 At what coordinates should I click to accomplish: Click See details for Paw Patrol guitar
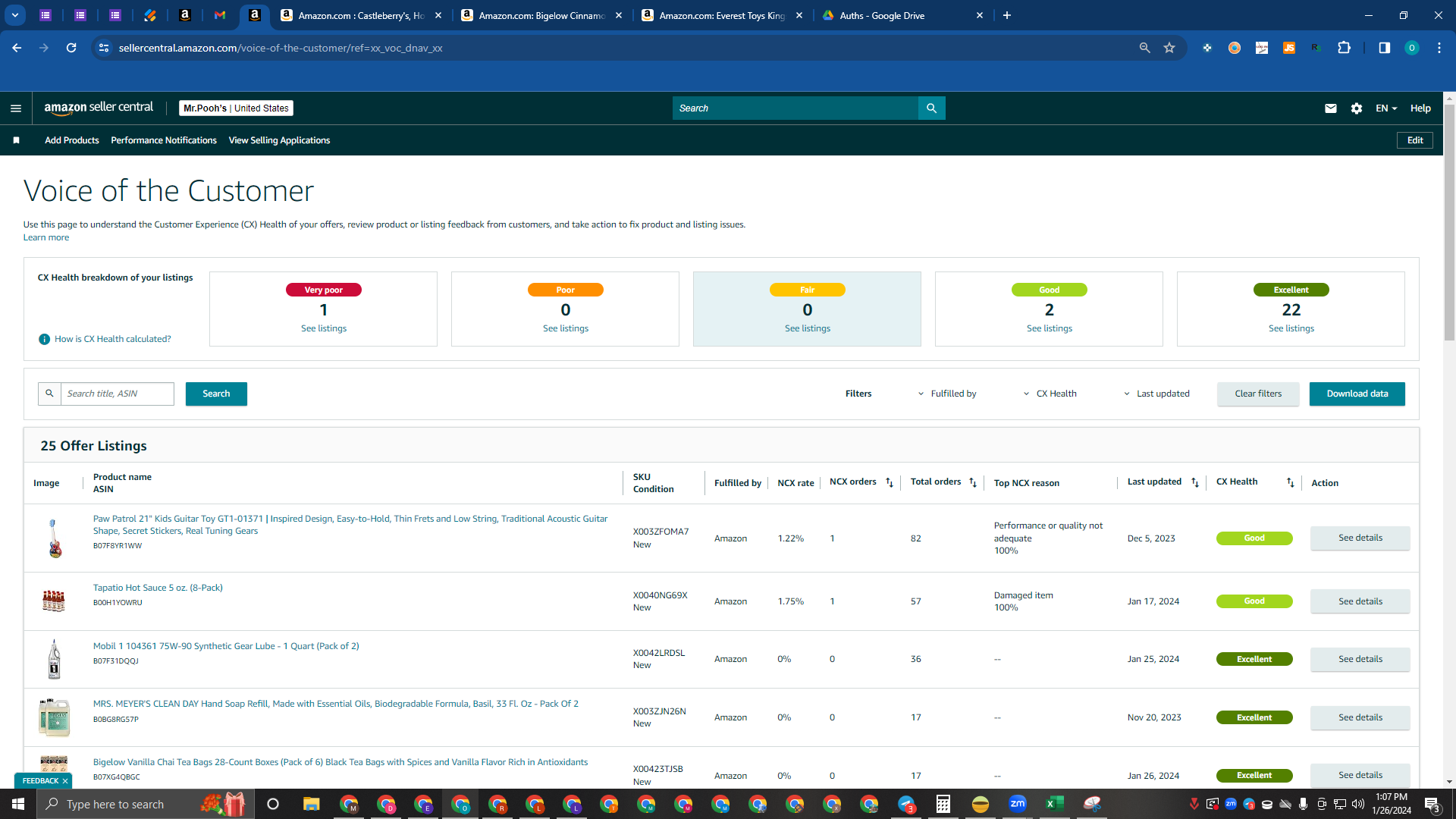[x=1360, y=538]
